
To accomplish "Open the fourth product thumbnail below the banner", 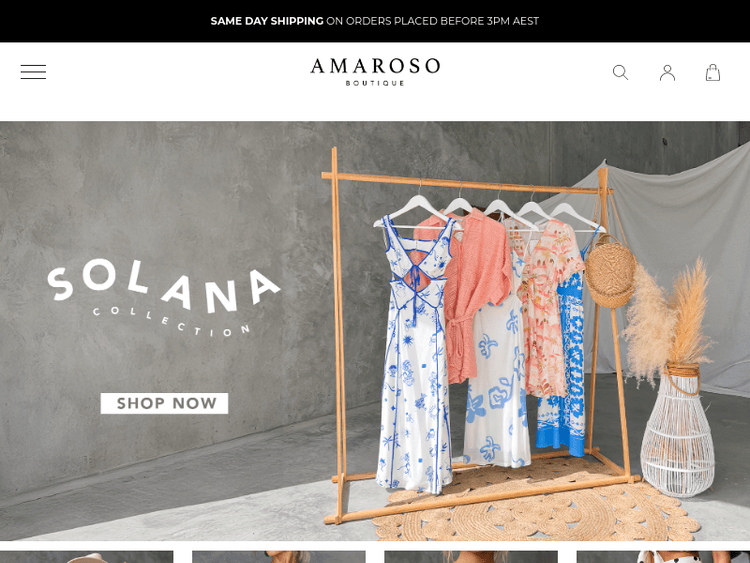I will click(x=663, y=557).
